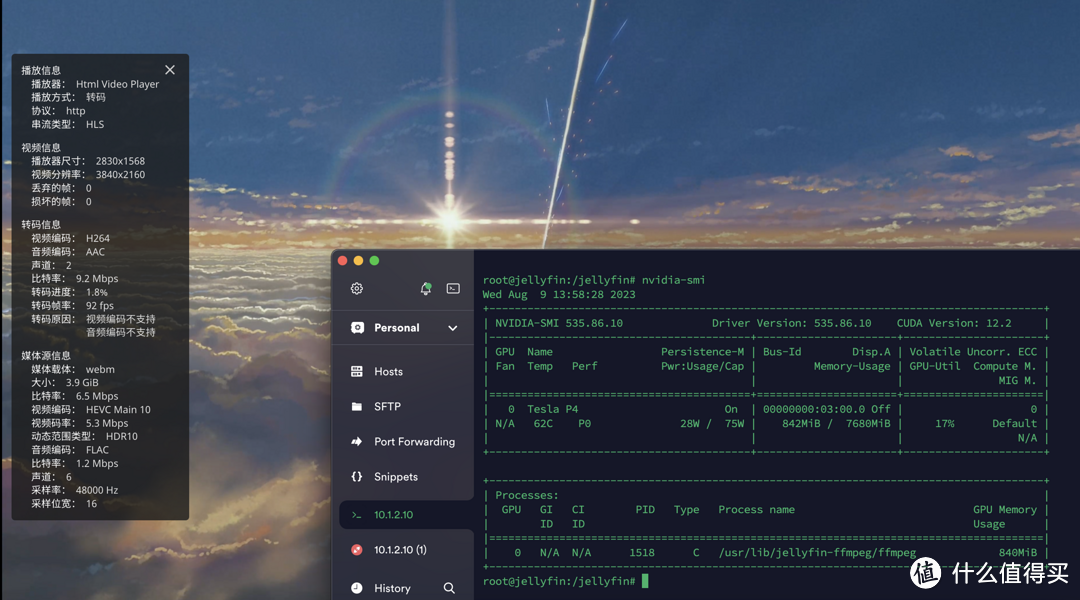Select the '3840x2160' resolution value
1080x600 pixels.
tap(120, 174)
